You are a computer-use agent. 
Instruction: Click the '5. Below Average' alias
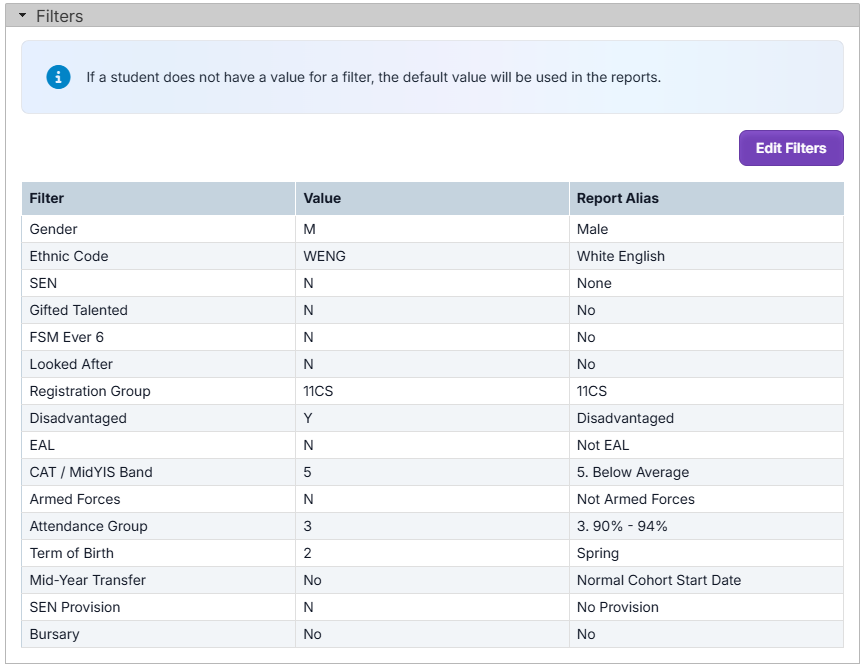(x=632, y=472)
